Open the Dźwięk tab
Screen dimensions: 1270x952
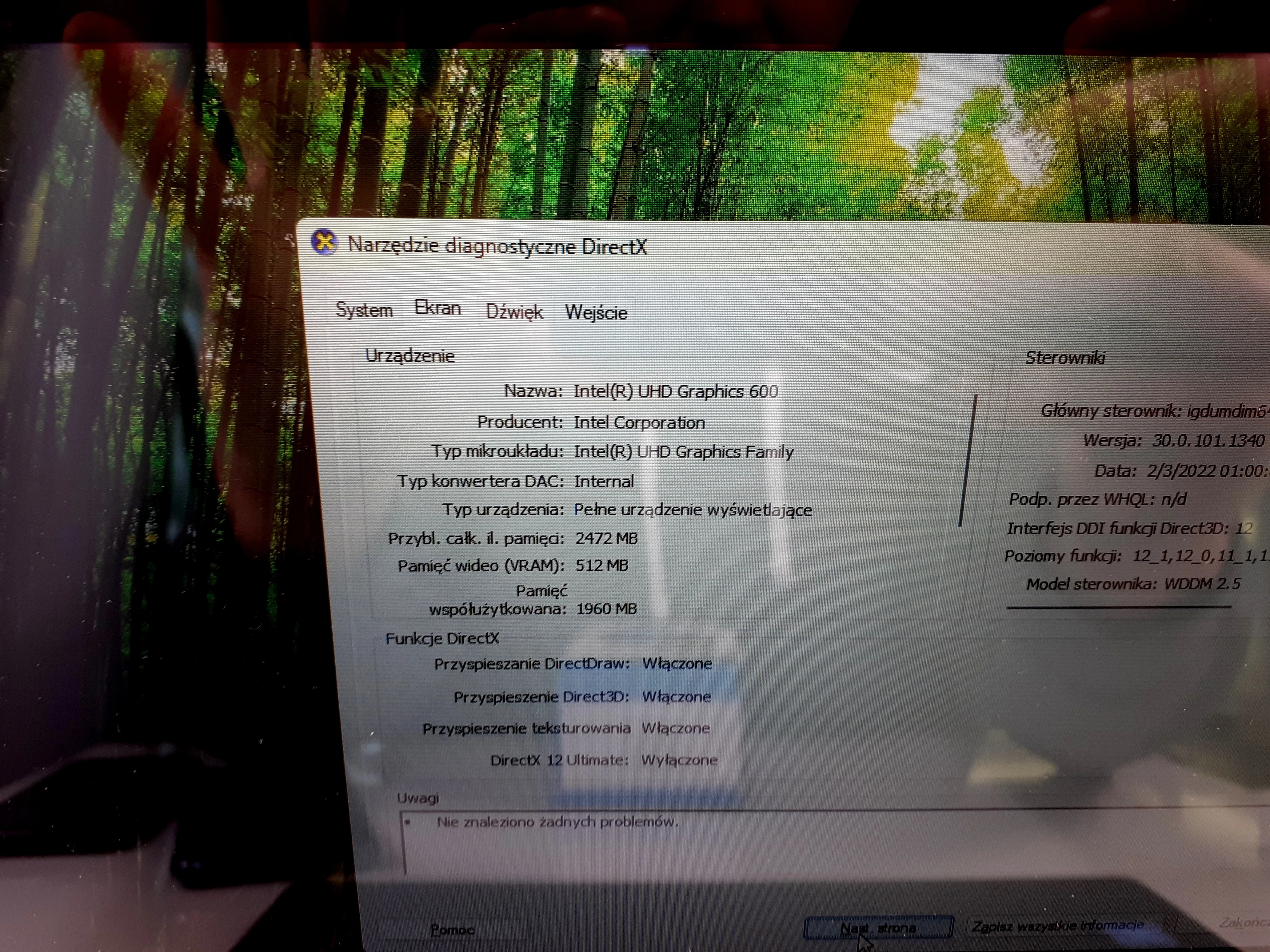(x=514, y=311)
